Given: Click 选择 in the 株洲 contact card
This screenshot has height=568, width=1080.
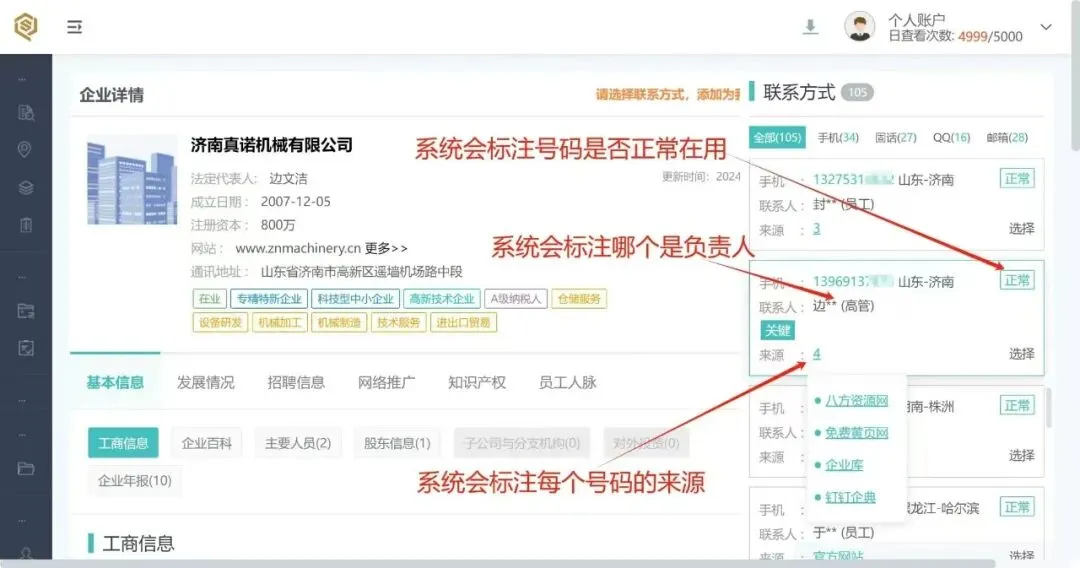Looking at the screenshot, I should click(x=1021, y=456).
